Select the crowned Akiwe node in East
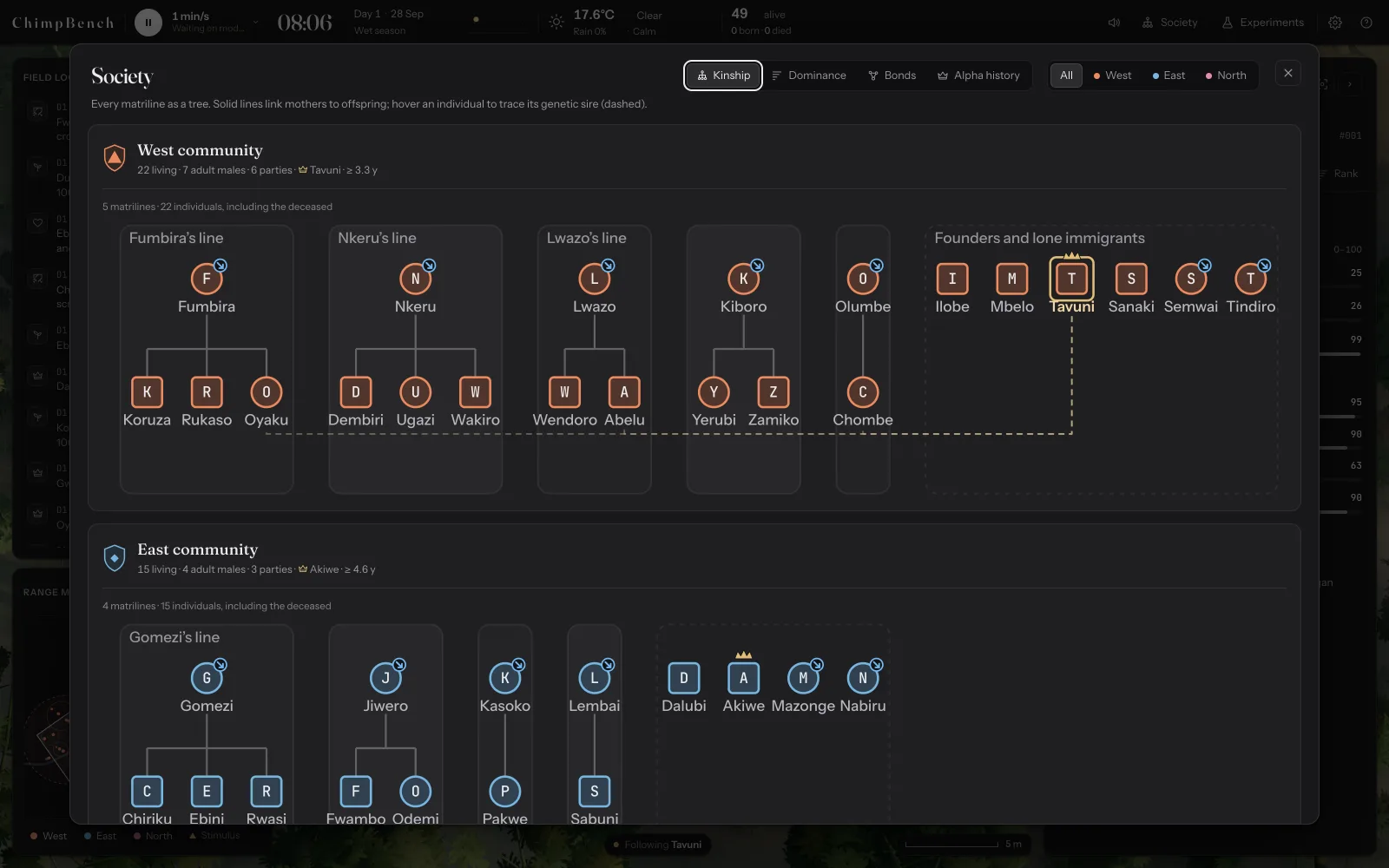 (x=744, y=678)
